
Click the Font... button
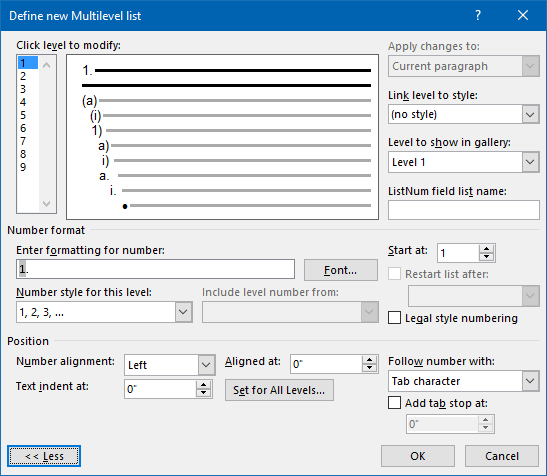(x=340, y=270)
